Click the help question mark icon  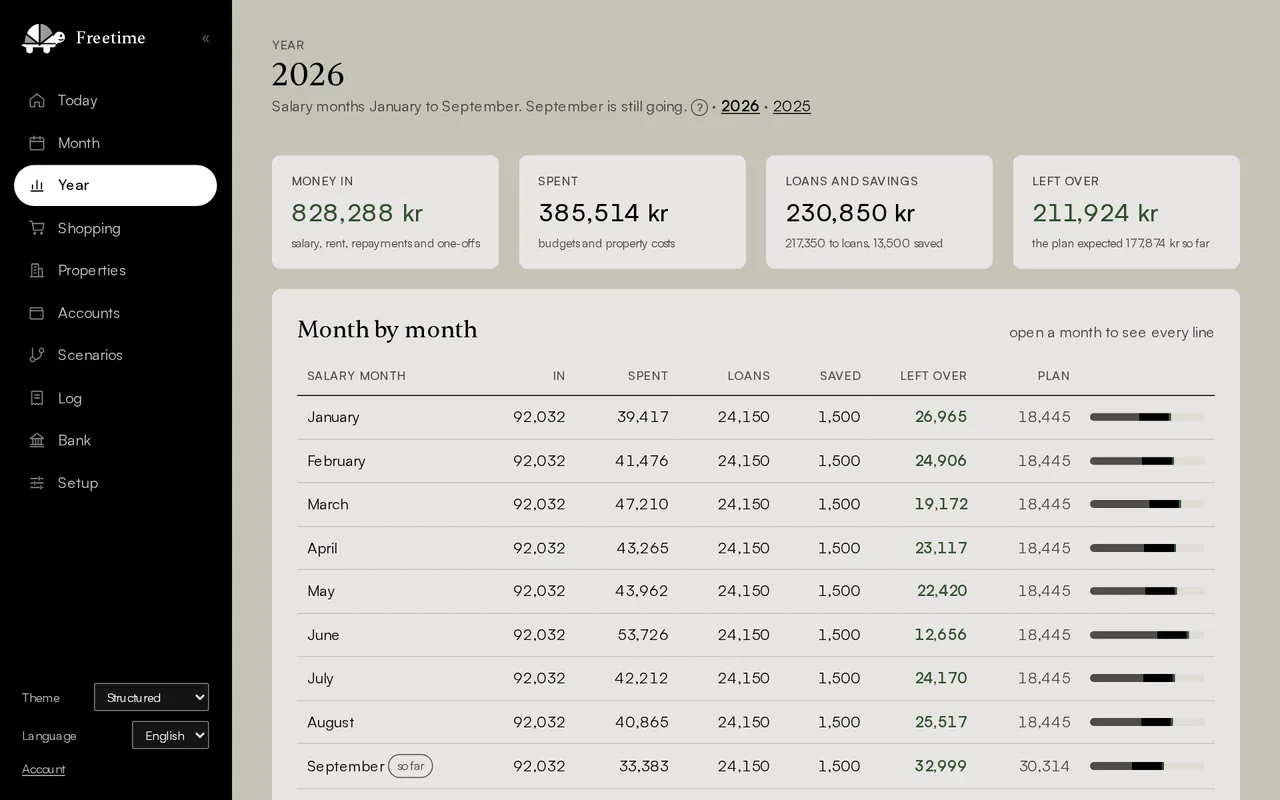tap(700, 107)
